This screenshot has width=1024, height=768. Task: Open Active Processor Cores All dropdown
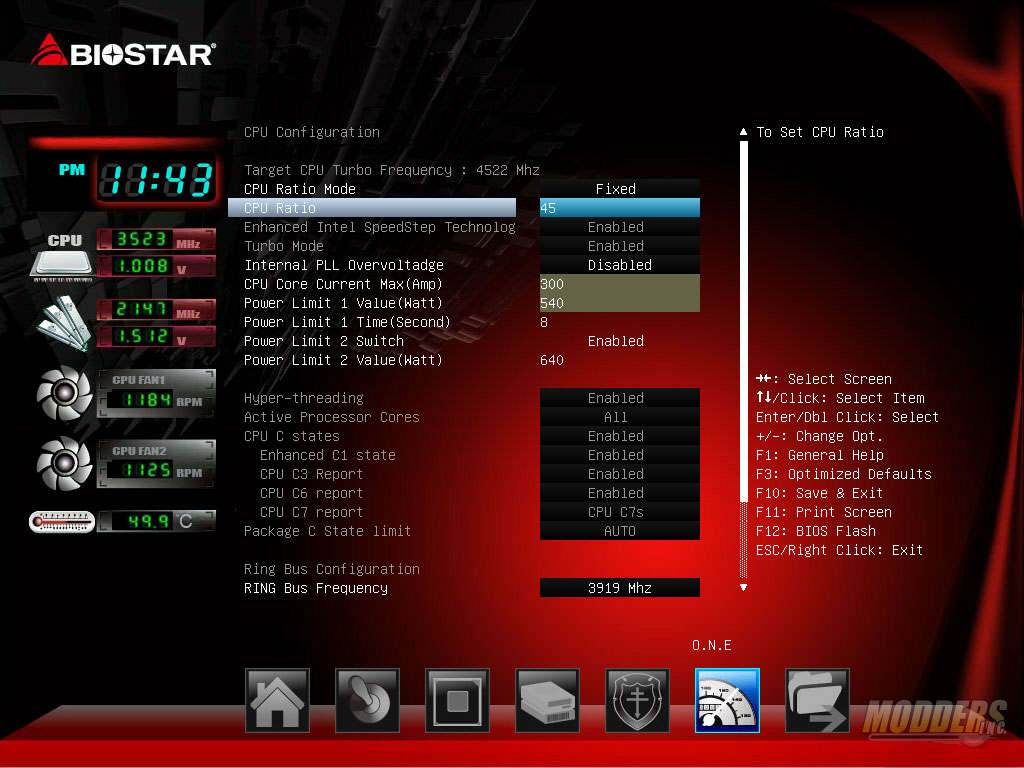click(x=620, y=417)
